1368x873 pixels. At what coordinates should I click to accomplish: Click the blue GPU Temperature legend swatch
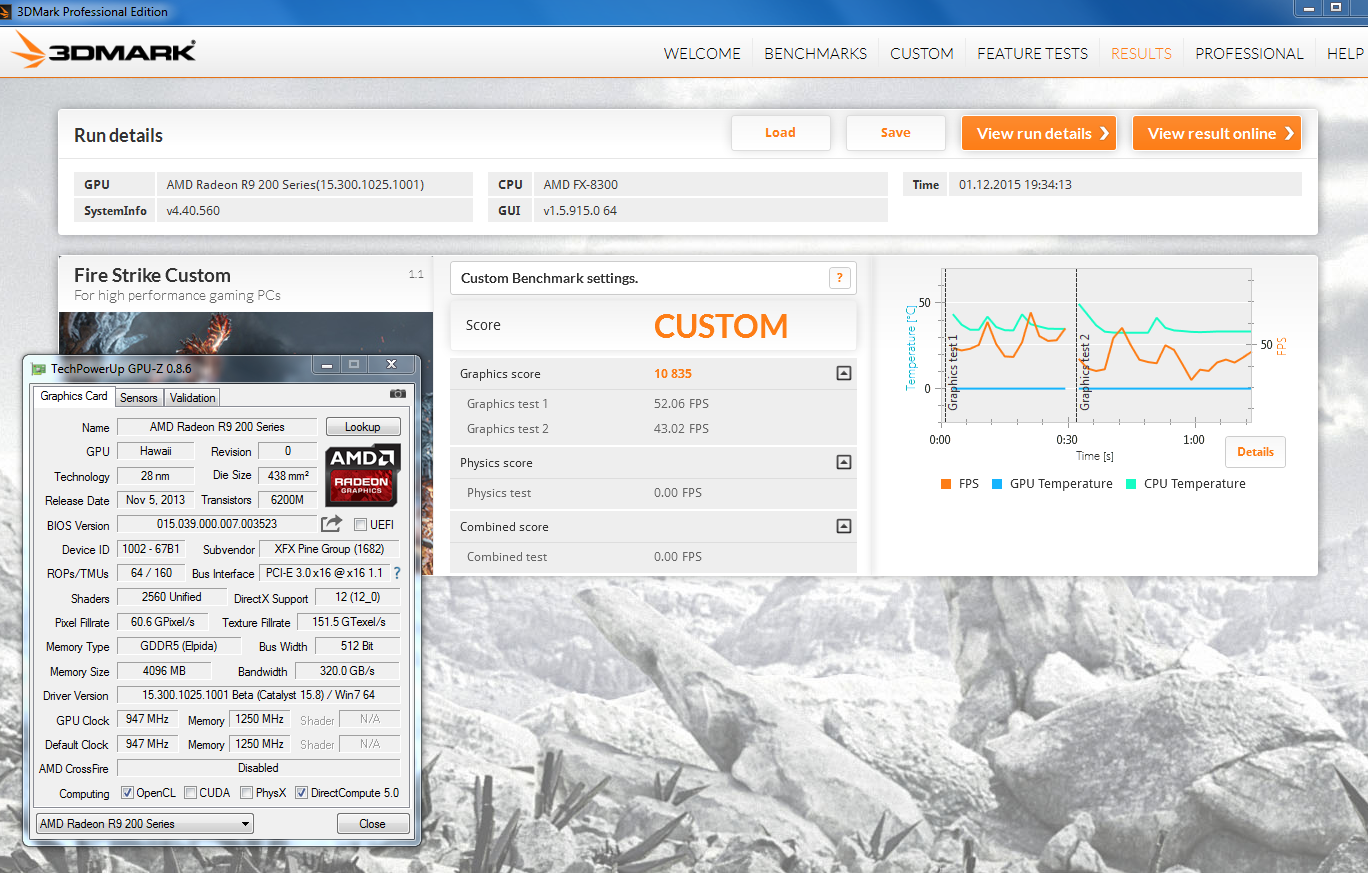pos(996,484)
